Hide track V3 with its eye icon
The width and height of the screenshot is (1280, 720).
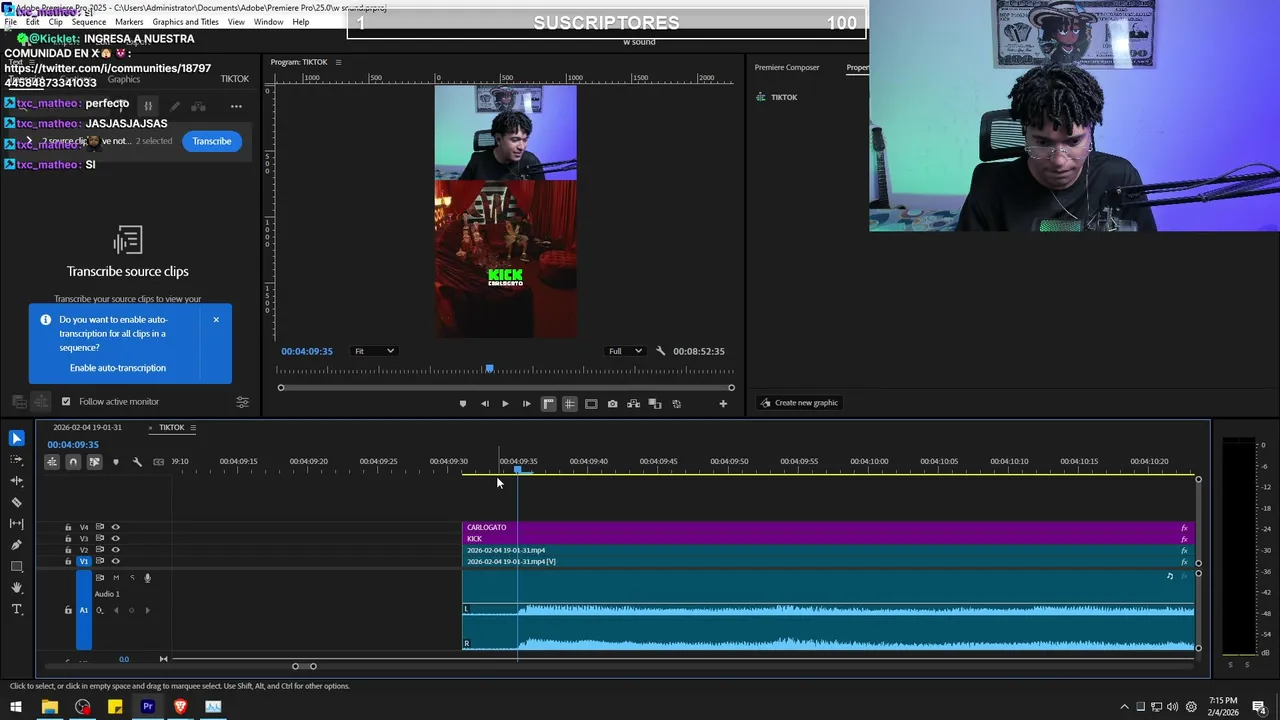115,538
